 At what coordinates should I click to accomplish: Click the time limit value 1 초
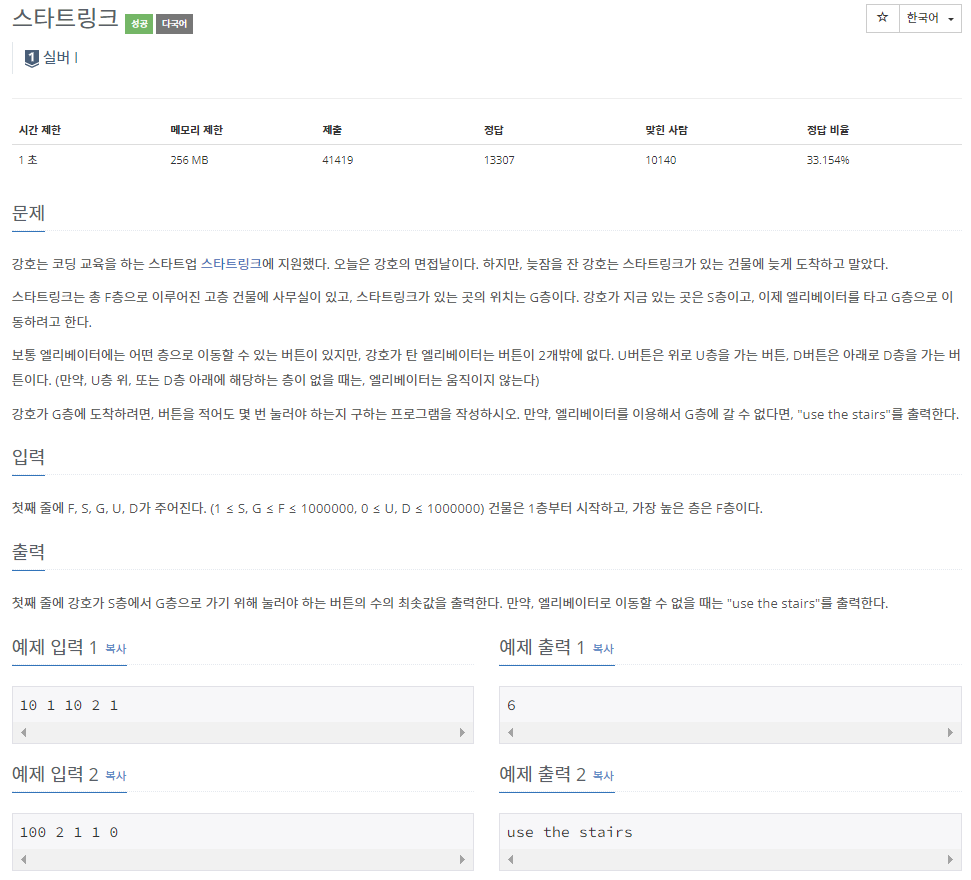(x=28, y=160)
